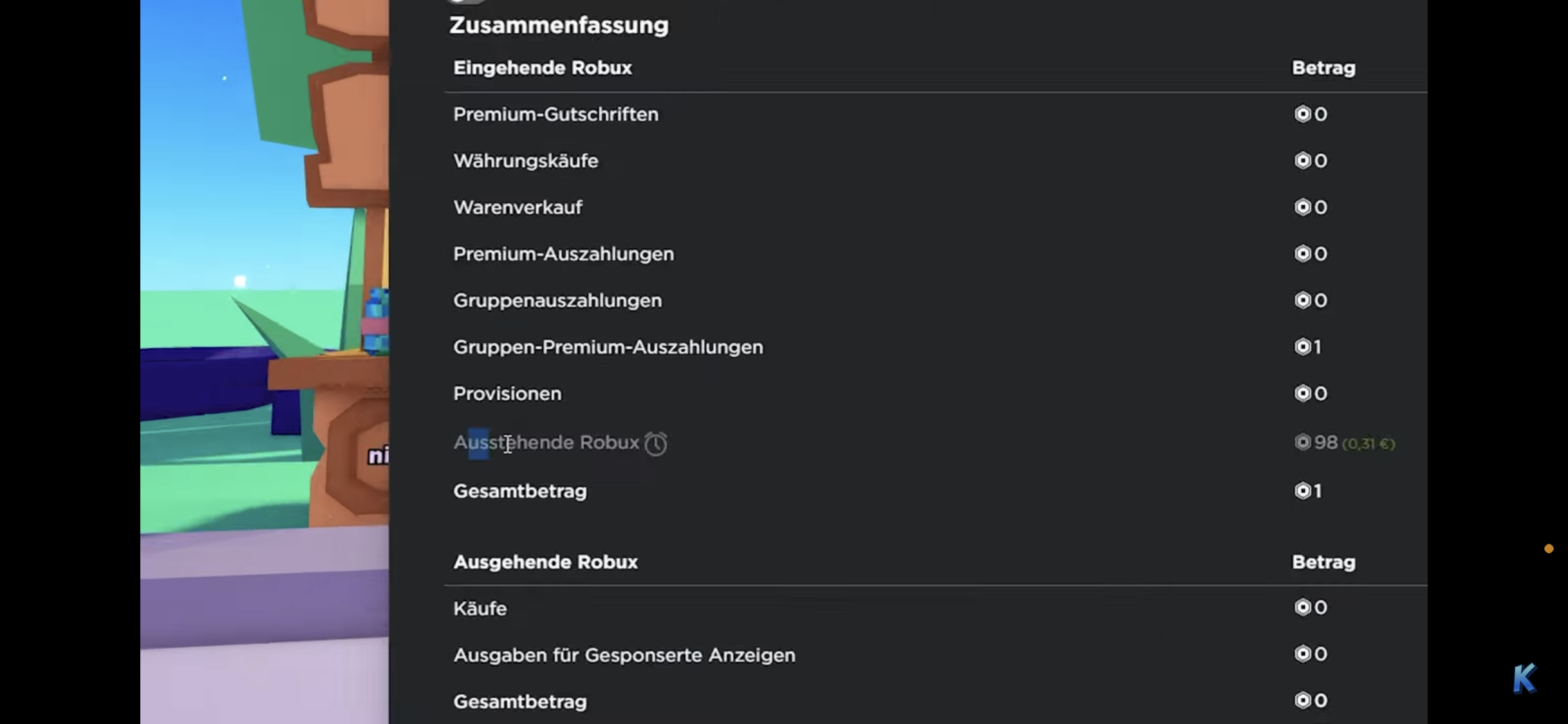Select the Eingehende Robux section header
This screenshot has height=724, width=1568.
coord(543,68)
